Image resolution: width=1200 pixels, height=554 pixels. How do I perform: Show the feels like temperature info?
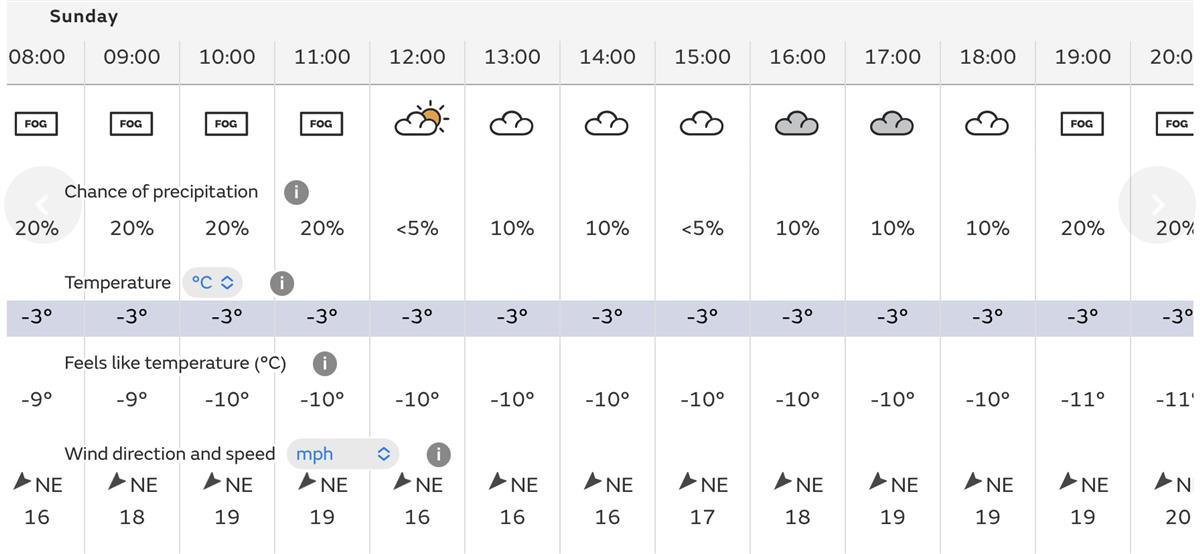click(x=324, y=363)
